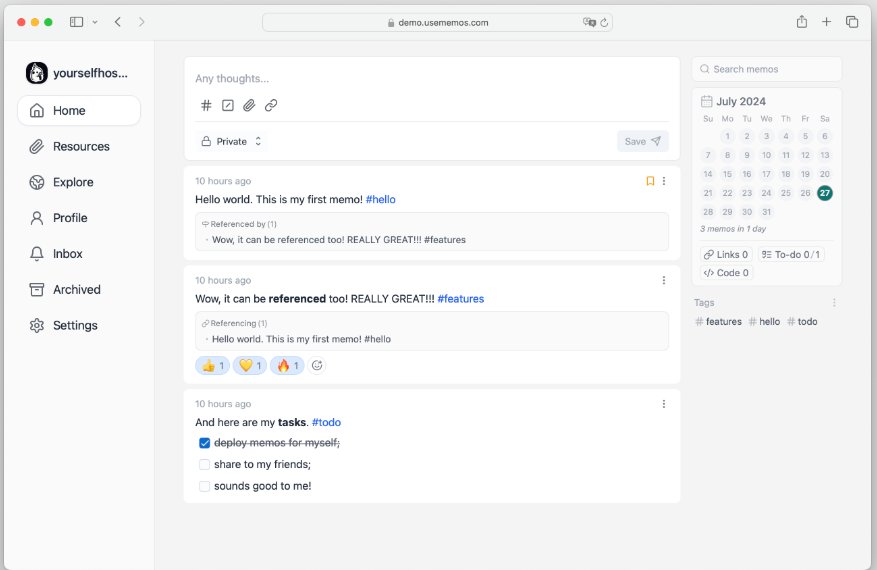
Task: Go to the Explore page
Action: pos(73,182)
